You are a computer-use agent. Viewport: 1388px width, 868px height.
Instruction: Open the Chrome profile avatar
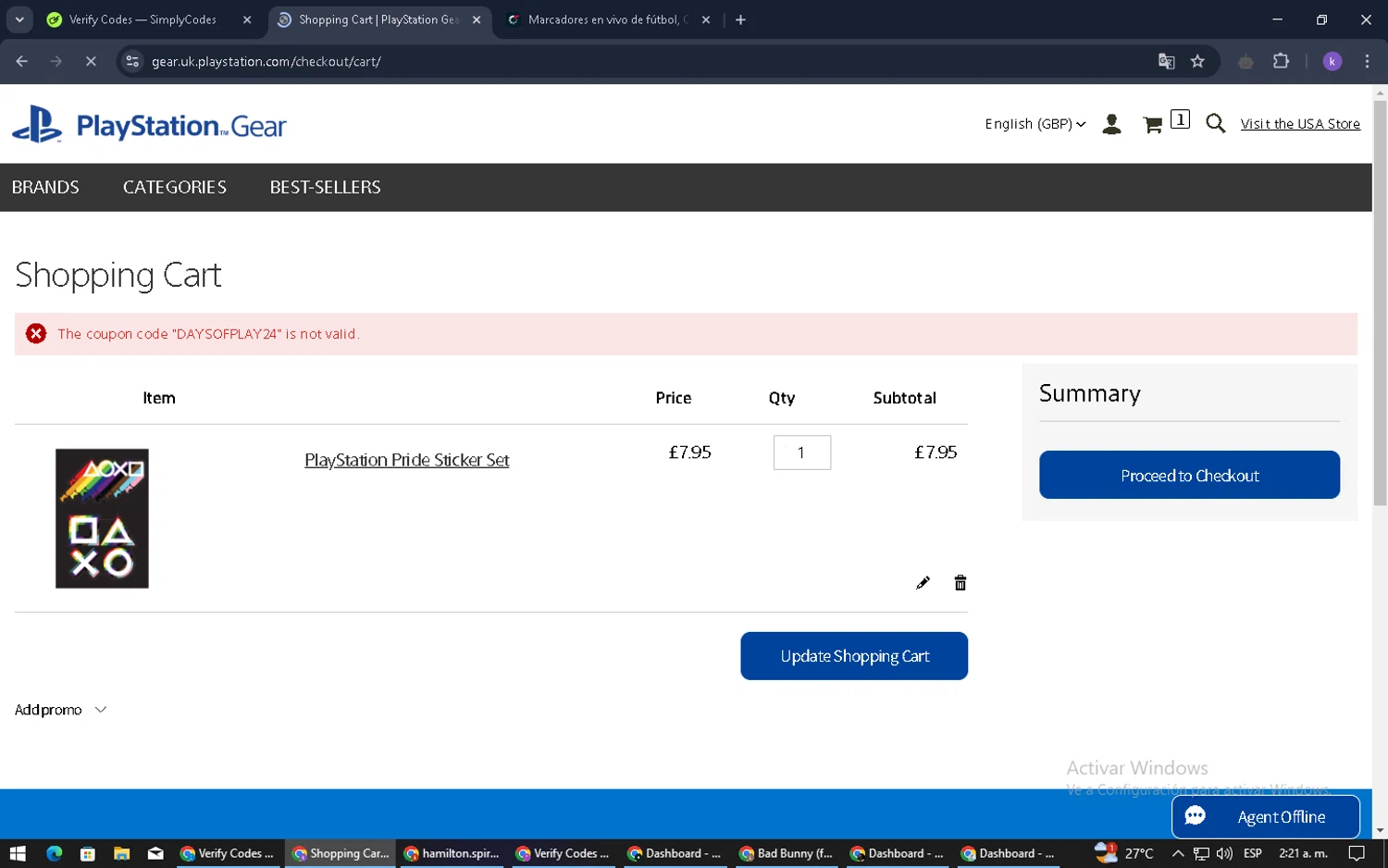pos(1332,61)
